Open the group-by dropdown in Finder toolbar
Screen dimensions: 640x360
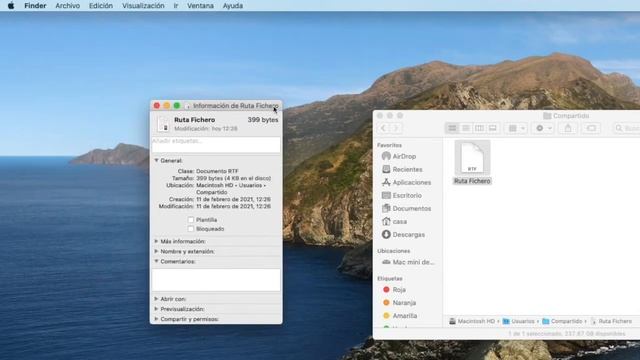pyautogui.click(x=516, y=128)
